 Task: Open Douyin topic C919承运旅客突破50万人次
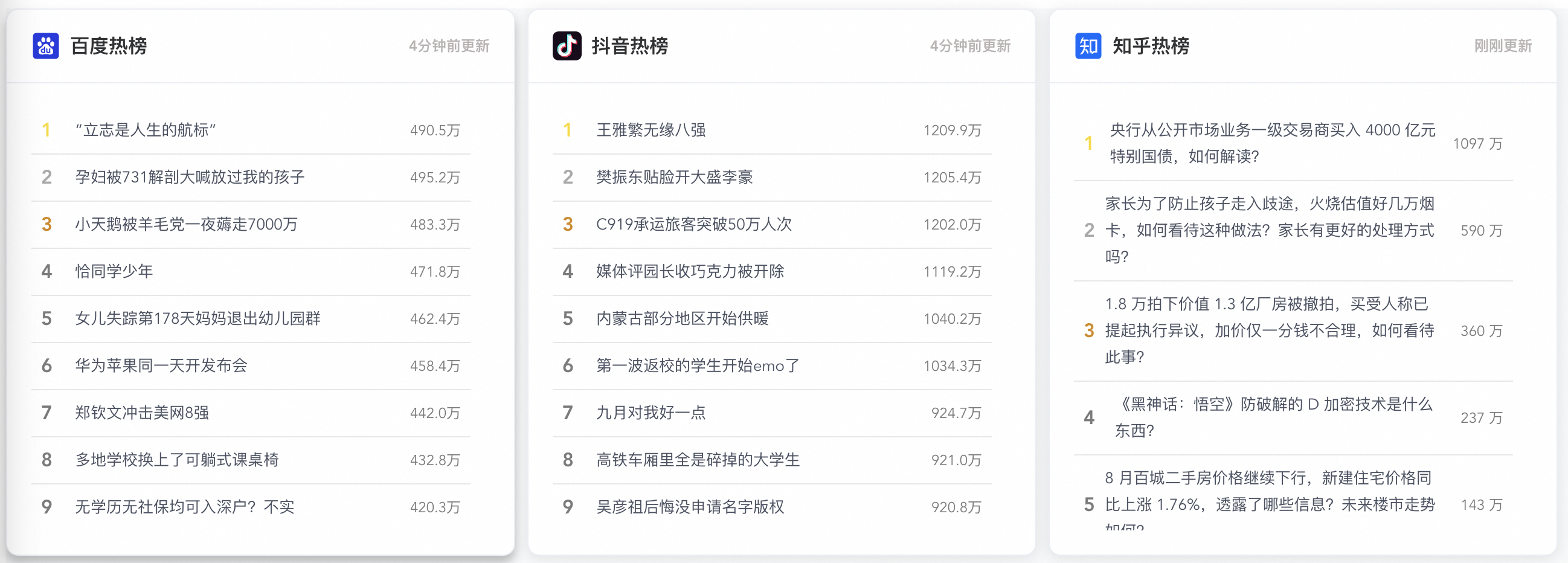[694, 225]
